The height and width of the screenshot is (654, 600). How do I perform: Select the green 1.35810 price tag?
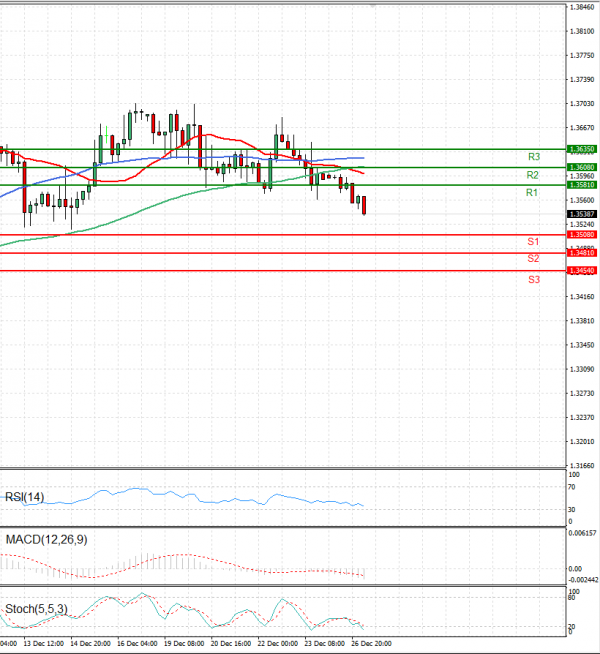[x=582, y=185]
